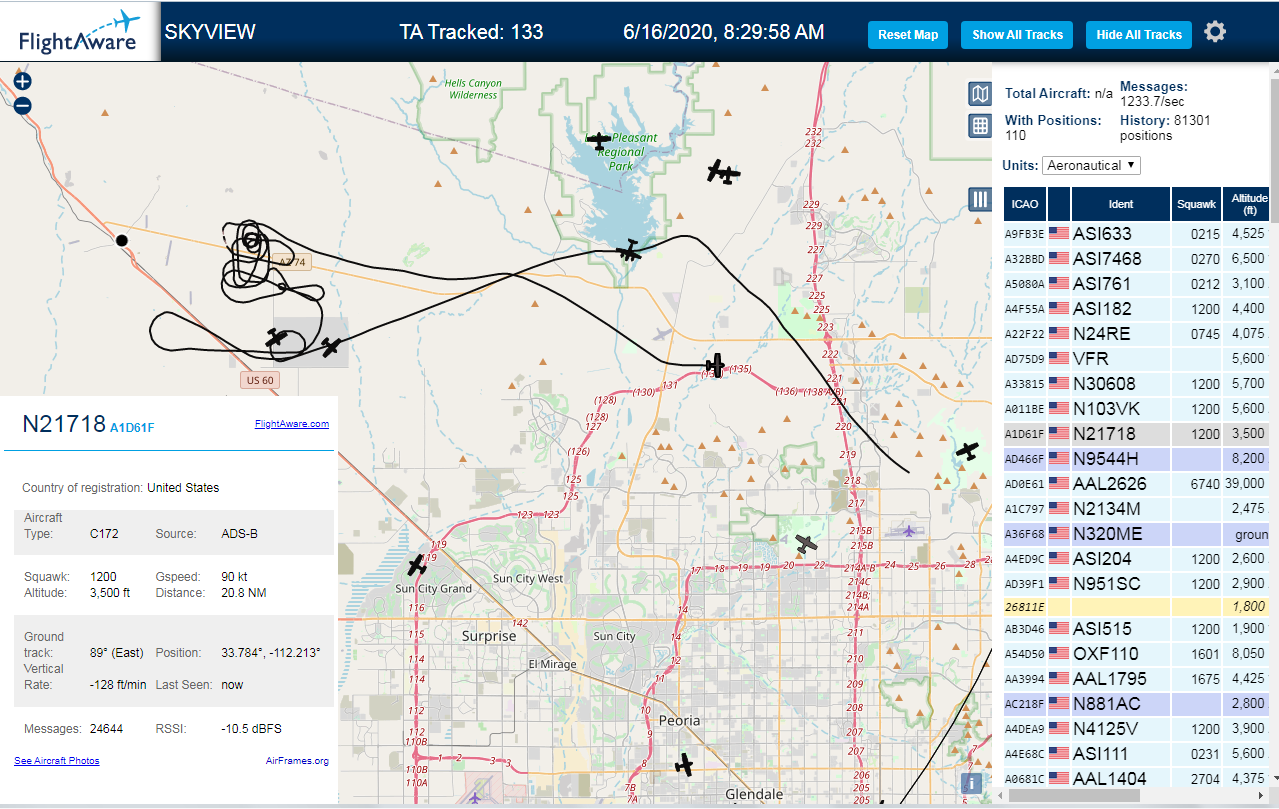Select the VFR aircraft row
The image size is (1279, 809).
coord(1137,359)
